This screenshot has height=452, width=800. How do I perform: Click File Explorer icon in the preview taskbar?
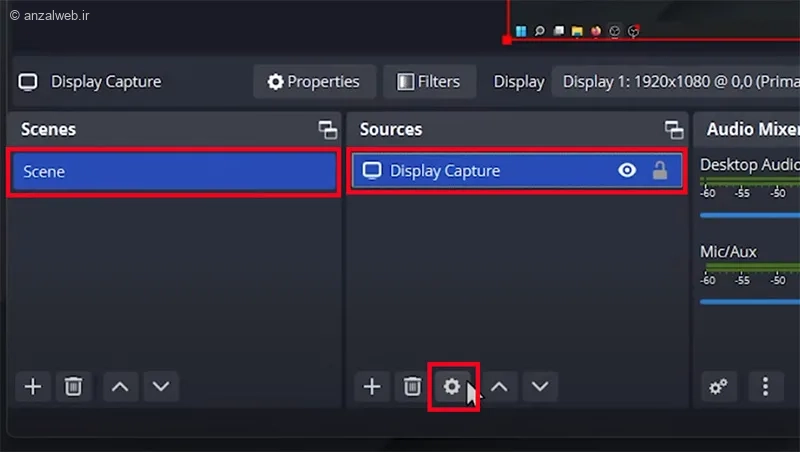point(577,32)
